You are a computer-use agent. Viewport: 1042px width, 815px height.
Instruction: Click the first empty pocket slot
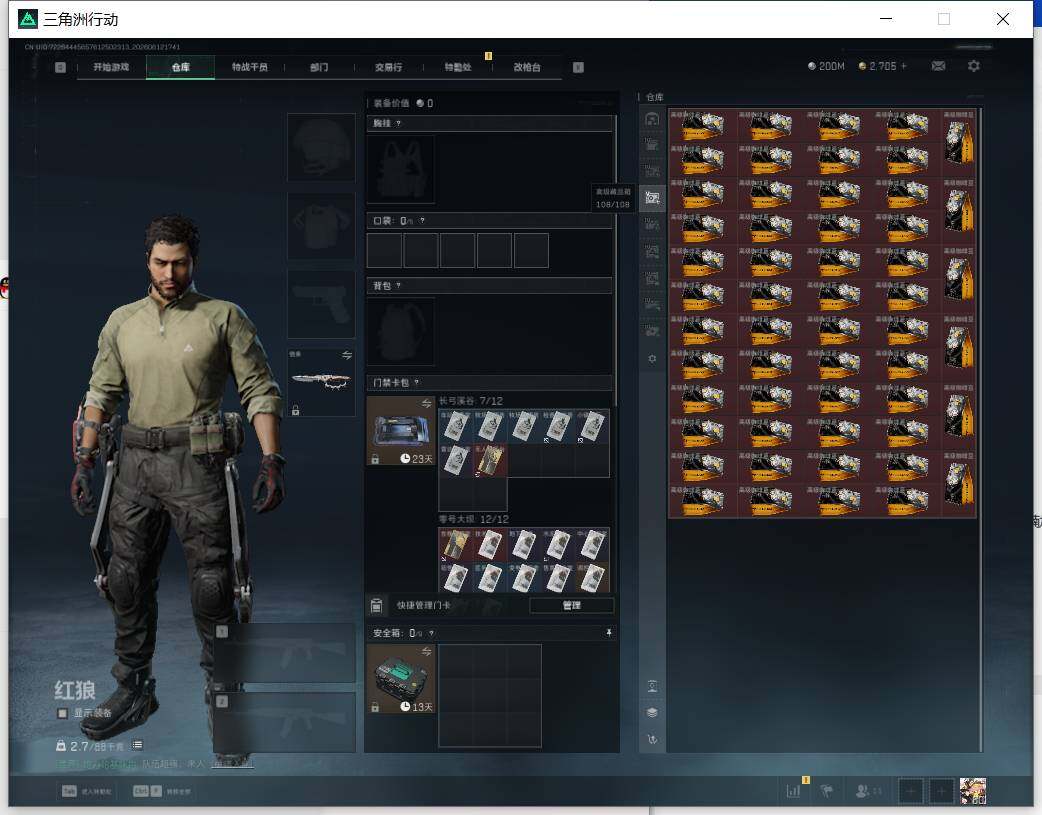point(384,251)
